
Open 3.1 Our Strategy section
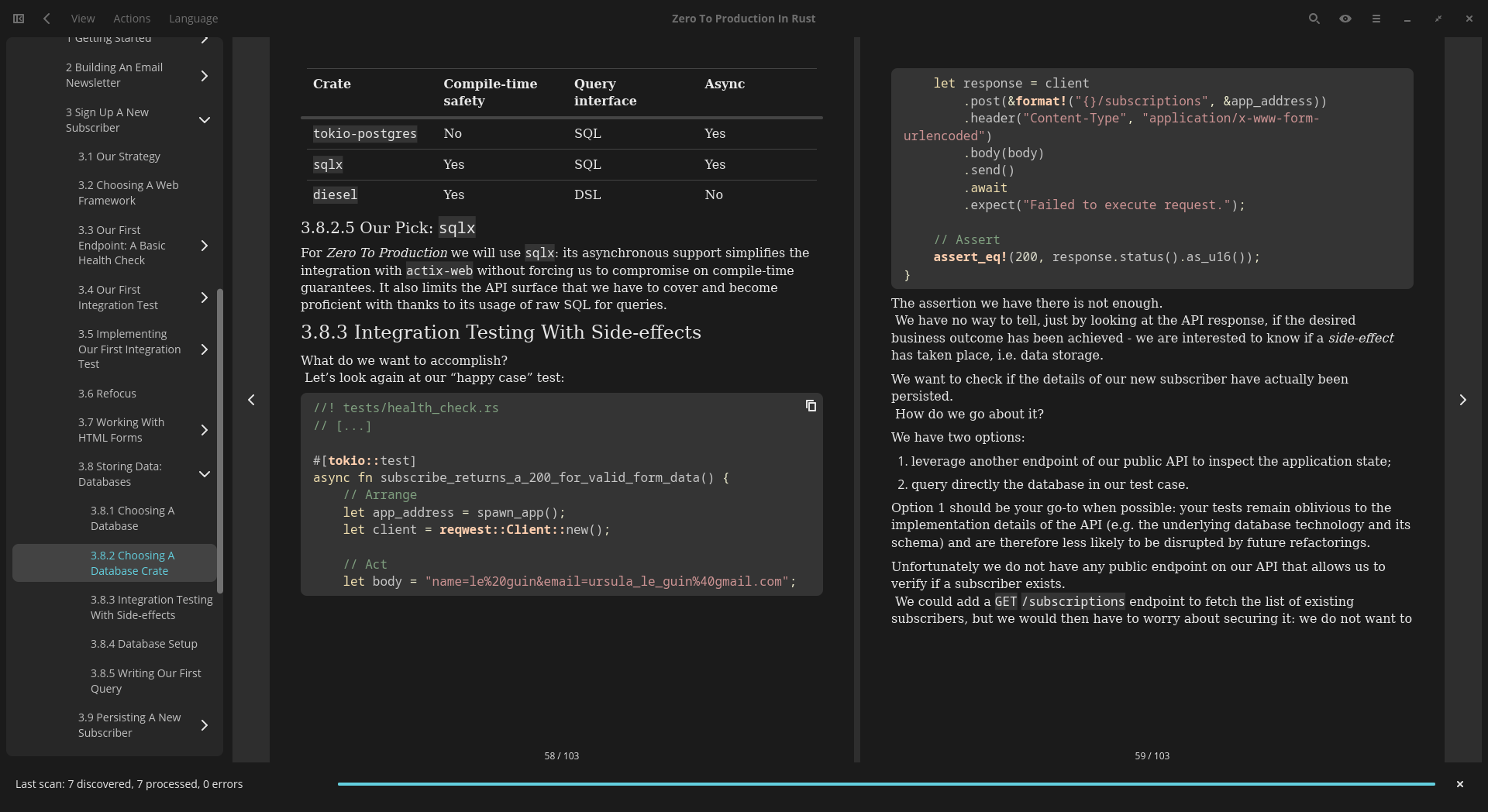pos(119,157)
